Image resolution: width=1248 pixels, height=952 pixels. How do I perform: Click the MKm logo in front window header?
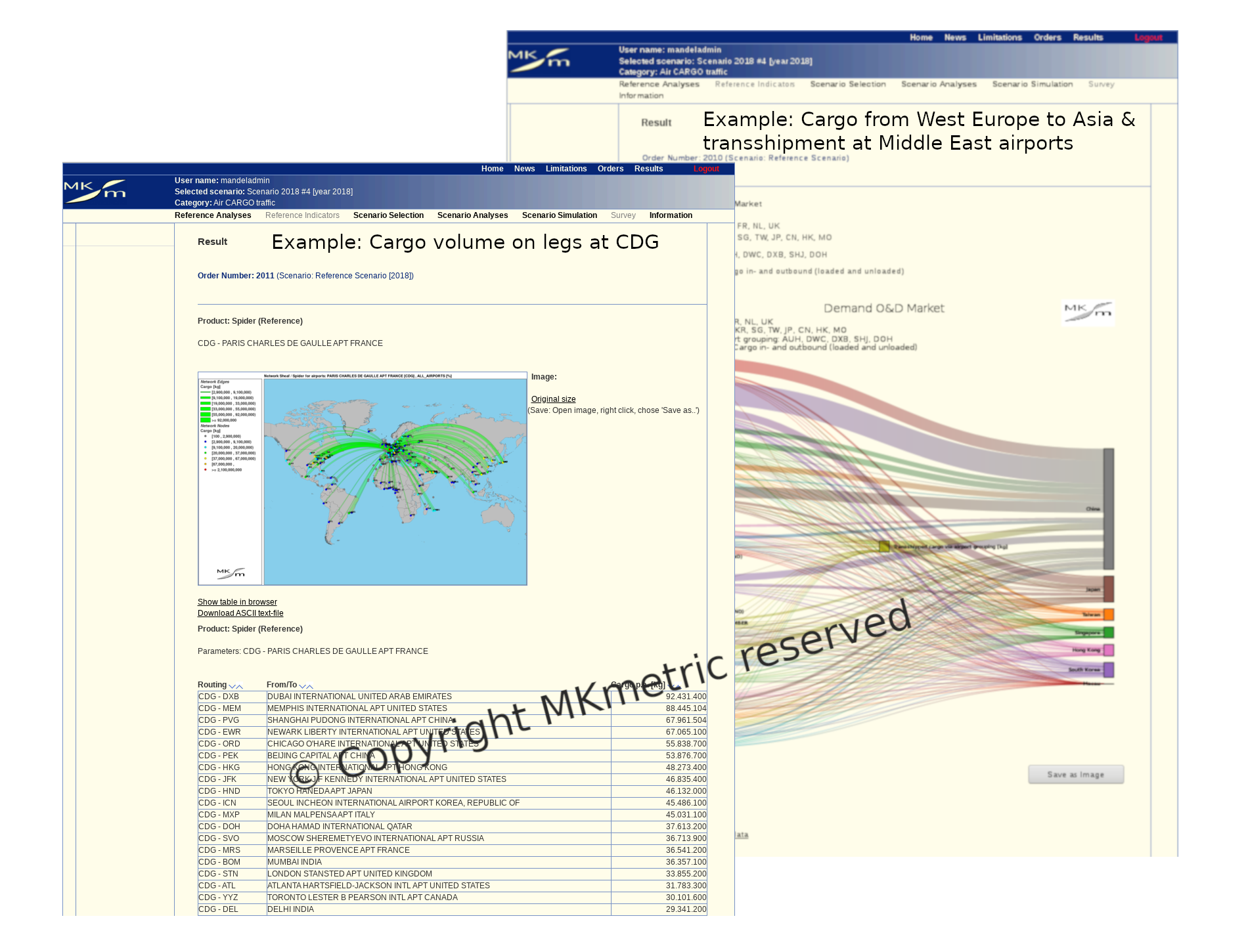[x=95, y=191]
